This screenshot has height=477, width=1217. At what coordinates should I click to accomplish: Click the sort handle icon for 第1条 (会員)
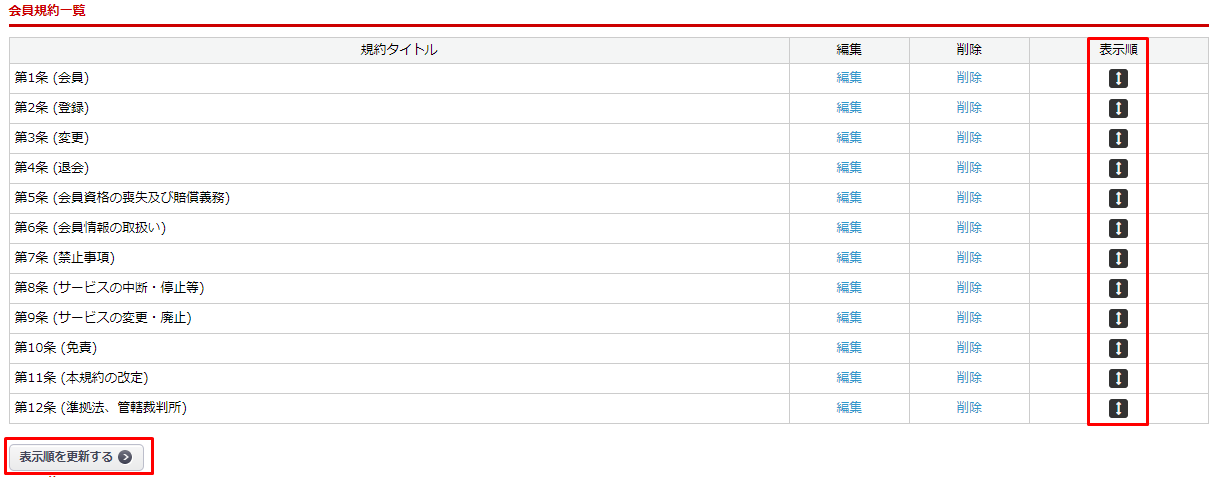tap(1118, 79)
